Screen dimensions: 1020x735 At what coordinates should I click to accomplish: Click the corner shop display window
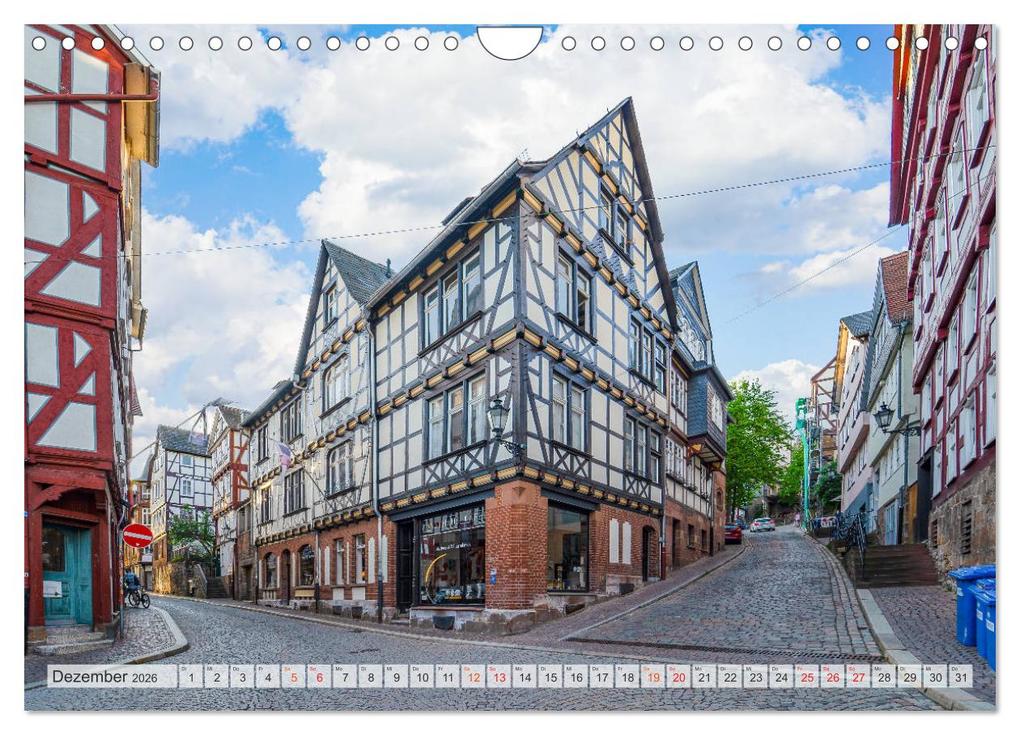pyautogui.click(x=452, y=556)
